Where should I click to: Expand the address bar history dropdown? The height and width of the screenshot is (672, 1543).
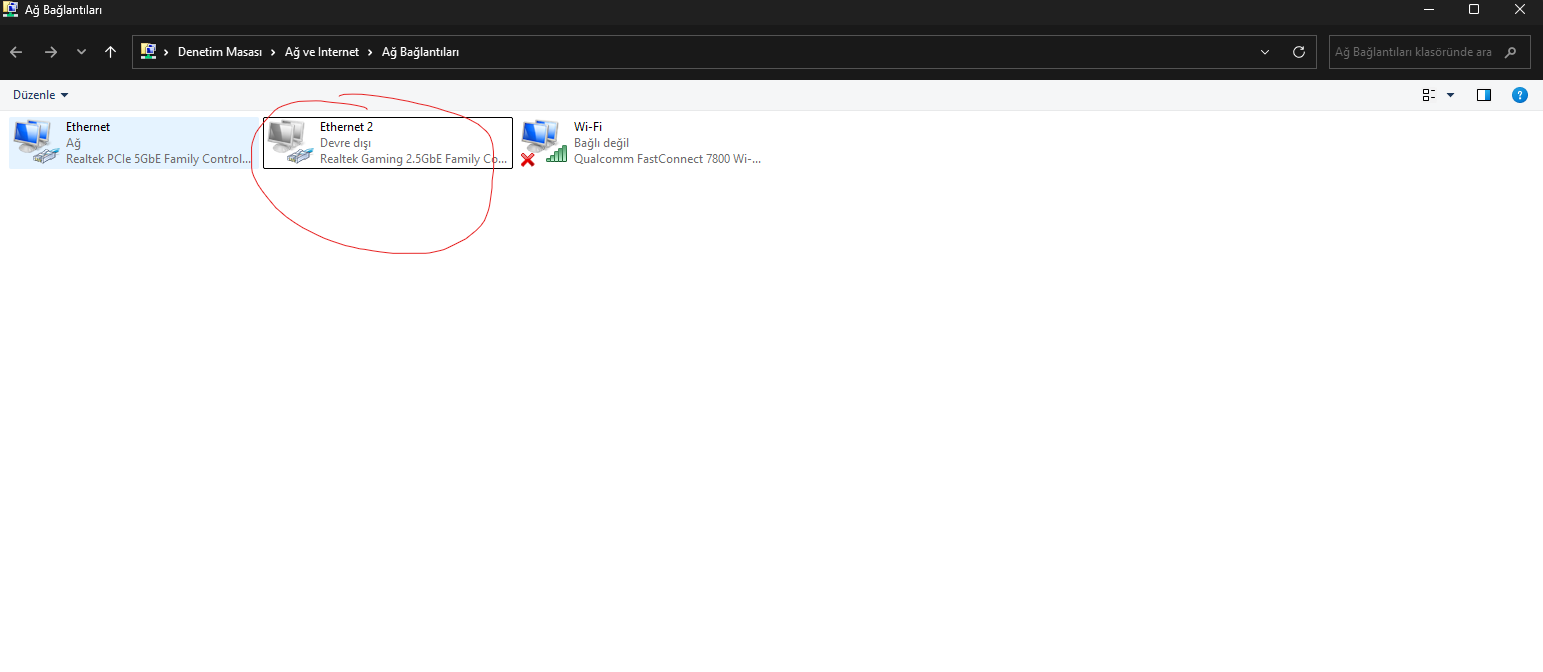pyautogui.click(x=1265, y=52)
